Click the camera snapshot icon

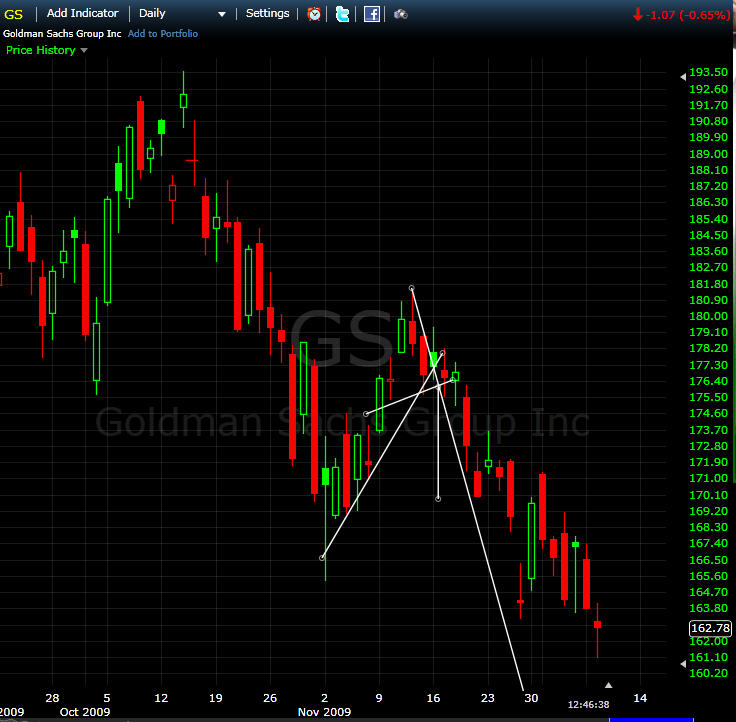click(x=400, y=15)
